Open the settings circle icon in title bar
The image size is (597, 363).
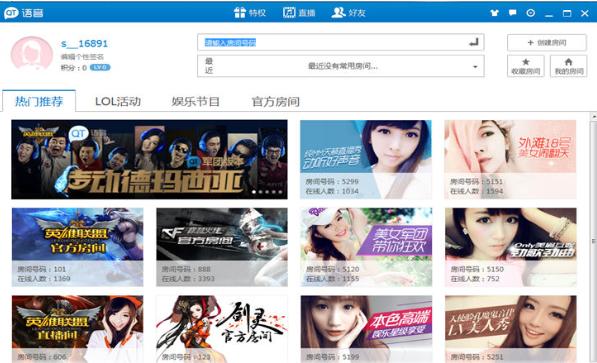point(530,13)
